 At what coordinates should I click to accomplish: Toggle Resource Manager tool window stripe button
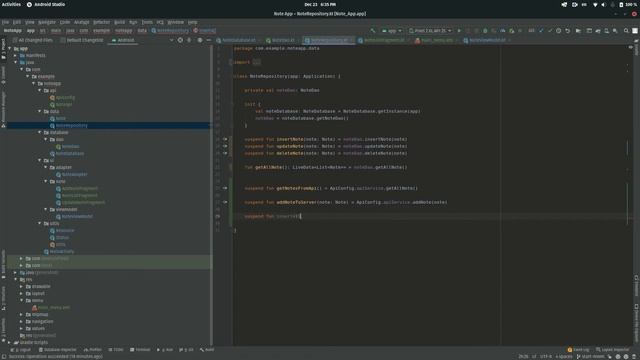3,109
